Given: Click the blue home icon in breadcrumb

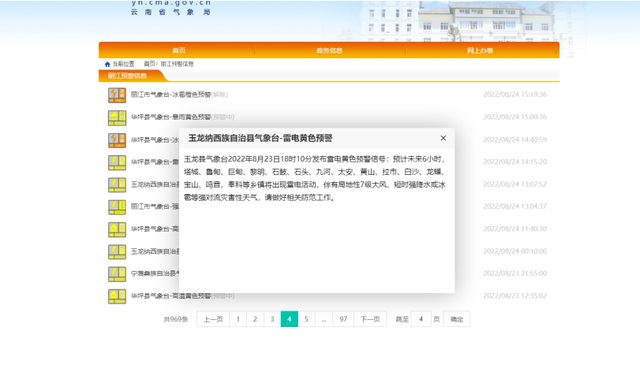Looking at the screenshot, I should pos(107,64).
